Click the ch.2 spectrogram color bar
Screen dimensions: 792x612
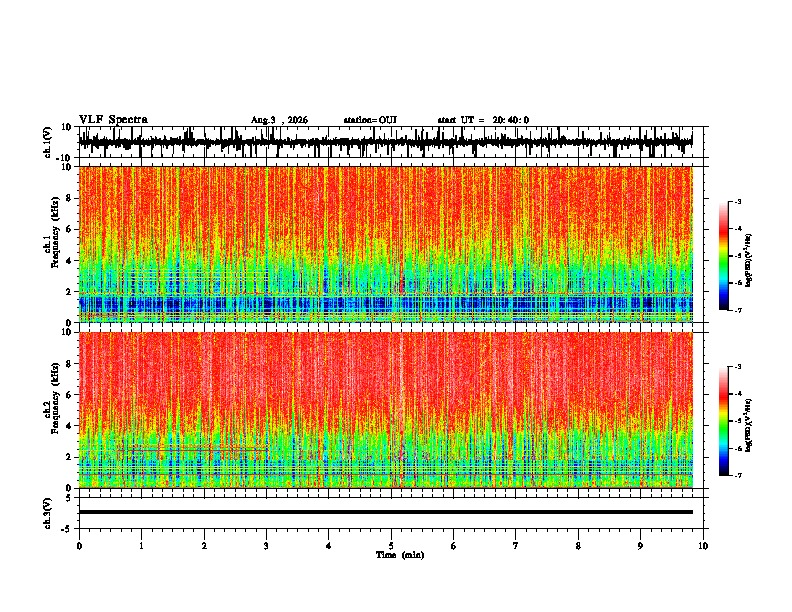coord(723,421)
